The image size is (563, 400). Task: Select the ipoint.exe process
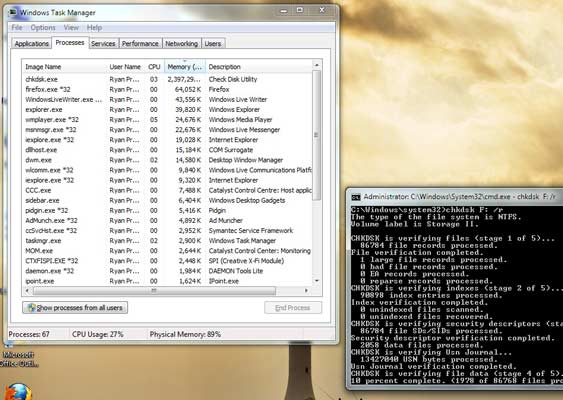(x=167, y=281)
